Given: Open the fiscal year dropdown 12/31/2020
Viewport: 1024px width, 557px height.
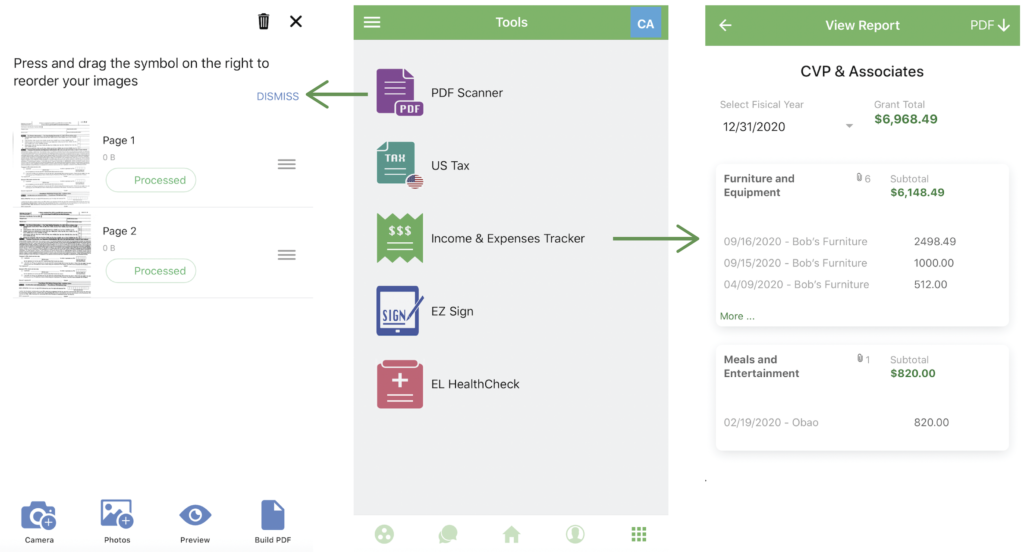Looking at the screenshot, I should [x=787, y=127].
